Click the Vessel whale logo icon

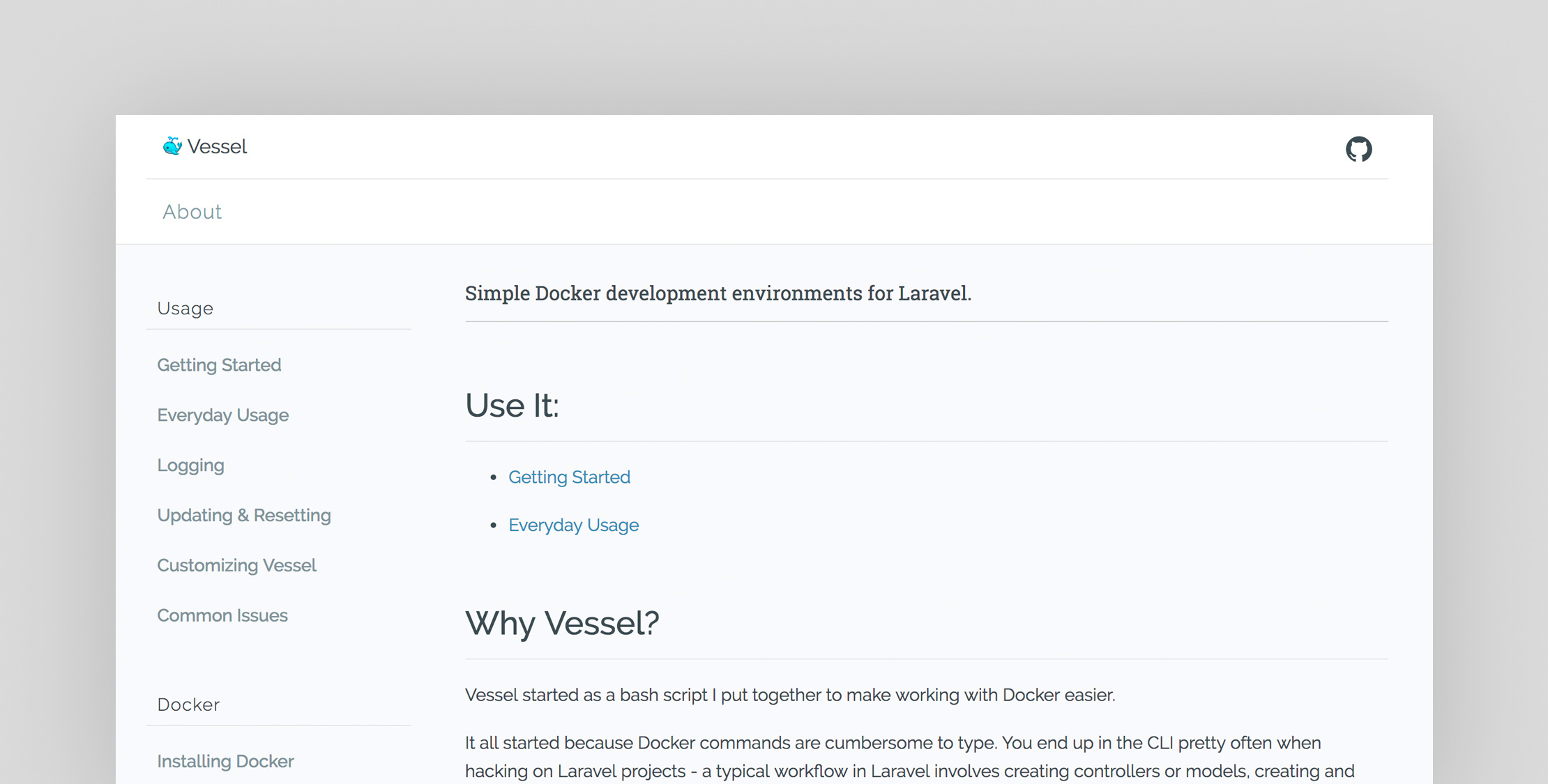172,146
